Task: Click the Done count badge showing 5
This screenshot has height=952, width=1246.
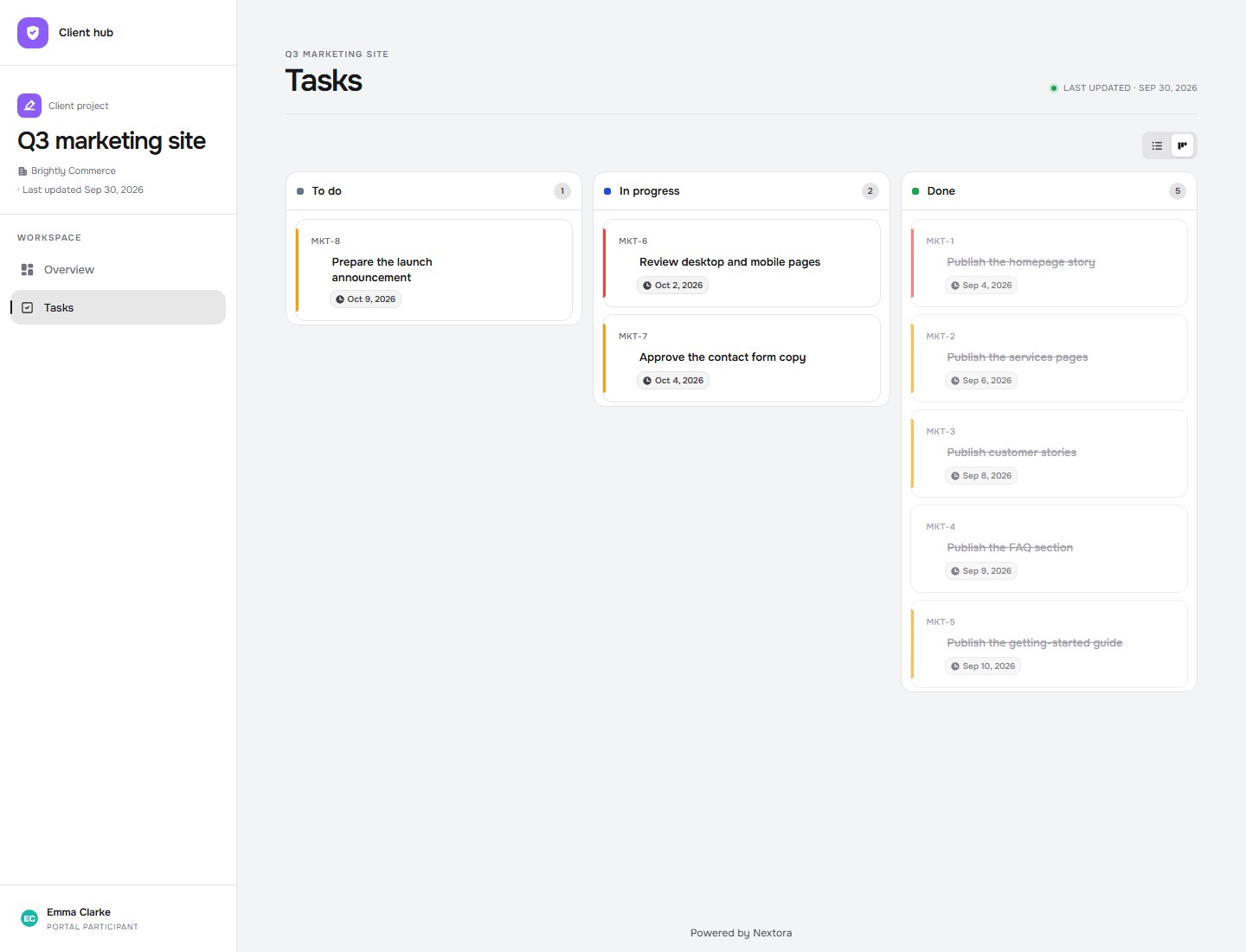Action: [x=1178, y=191]
